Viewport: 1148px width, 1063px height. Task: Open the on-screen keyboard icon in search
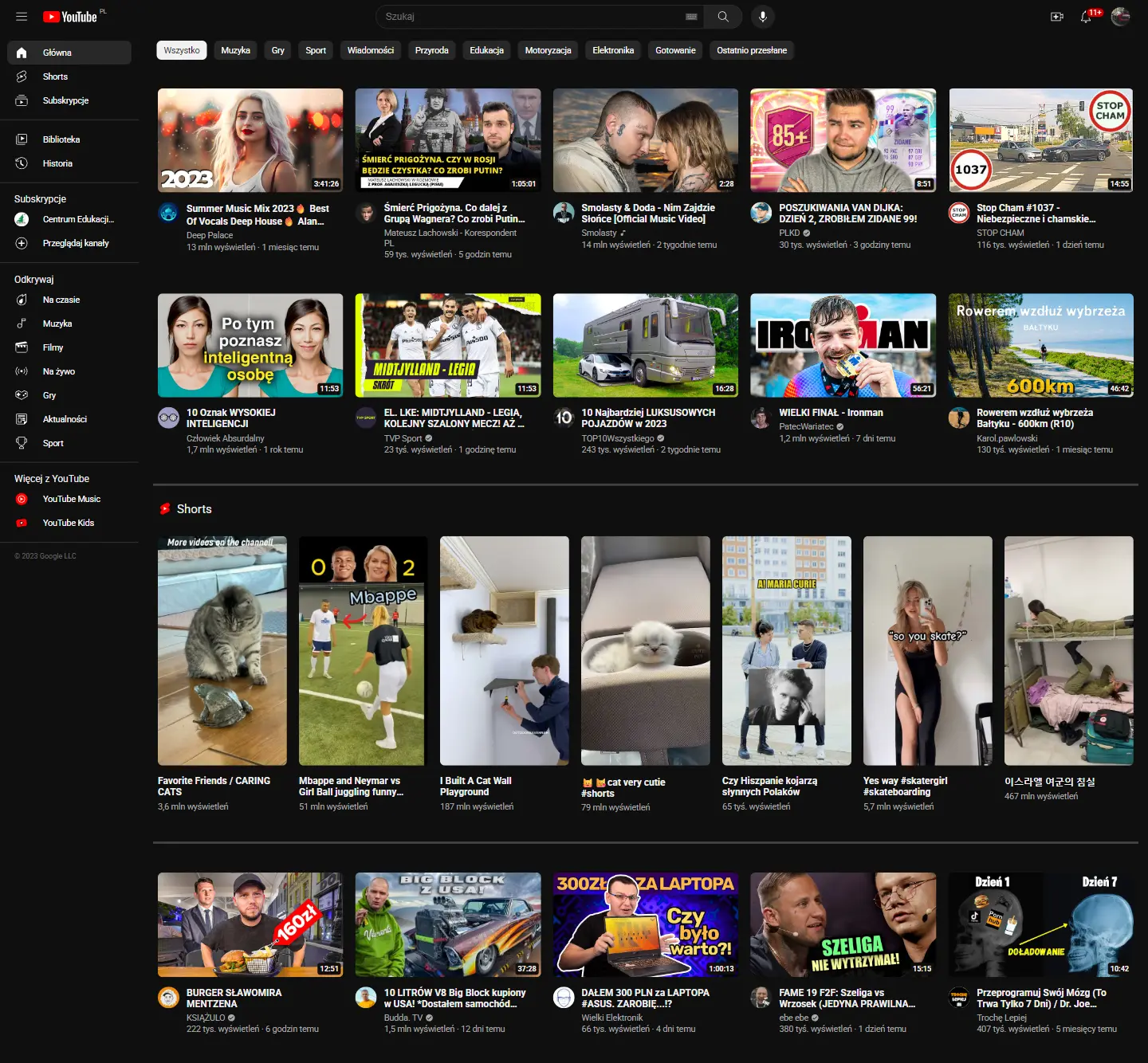691,17
